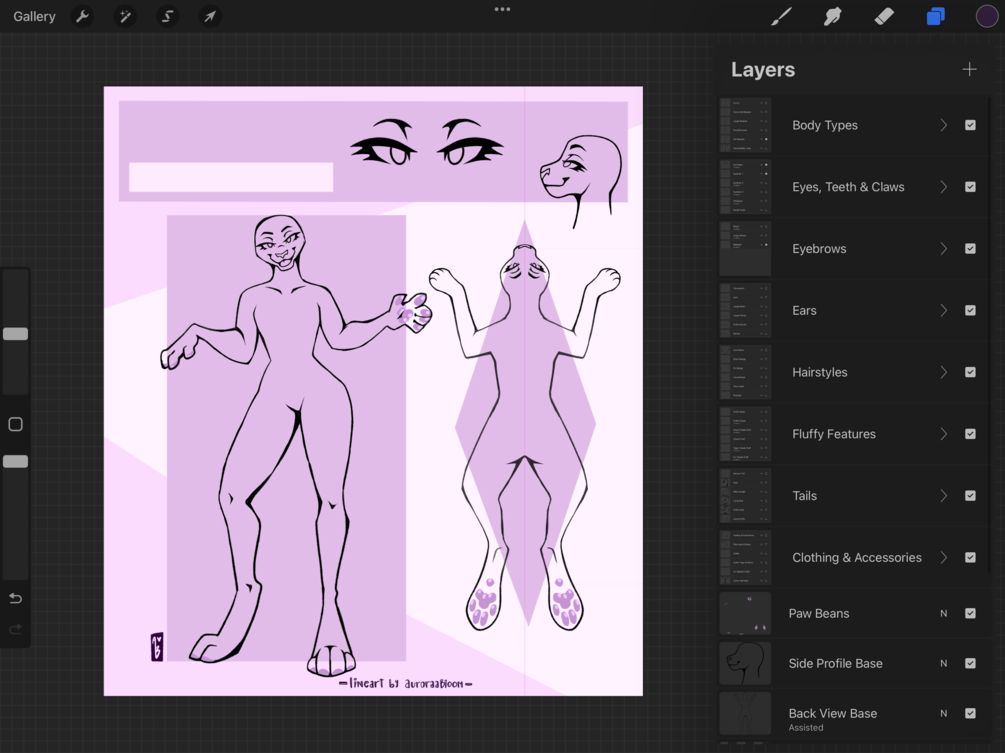The height and width of the screenshot is (753, 1005).
Task: Open the active color picker circle
Action: (x=987, y=16)
